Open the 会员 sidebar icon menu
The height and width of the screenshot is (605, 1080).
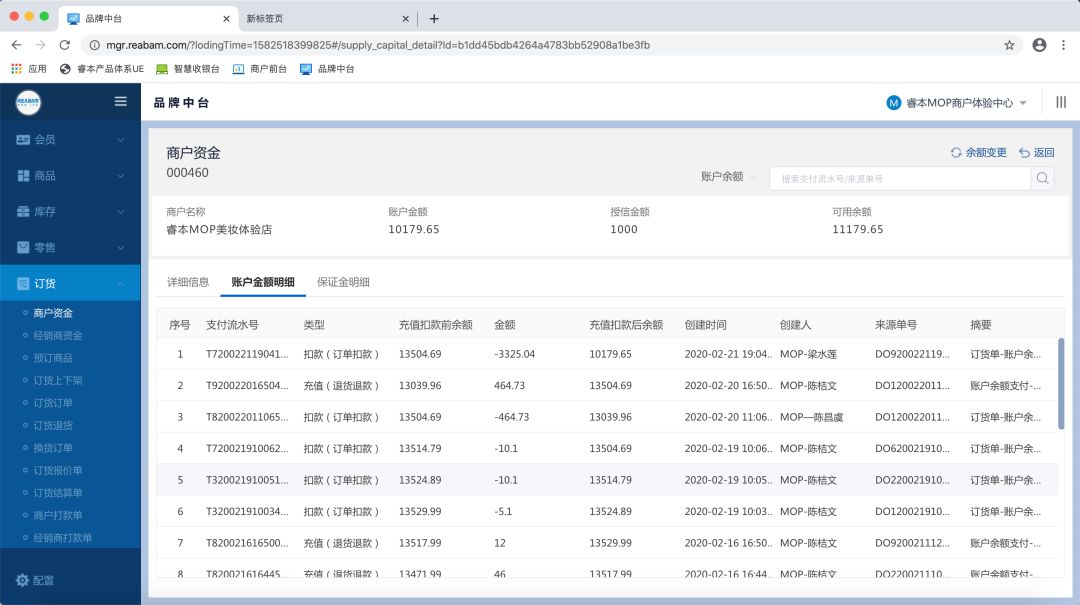click(x=23, y=140)
